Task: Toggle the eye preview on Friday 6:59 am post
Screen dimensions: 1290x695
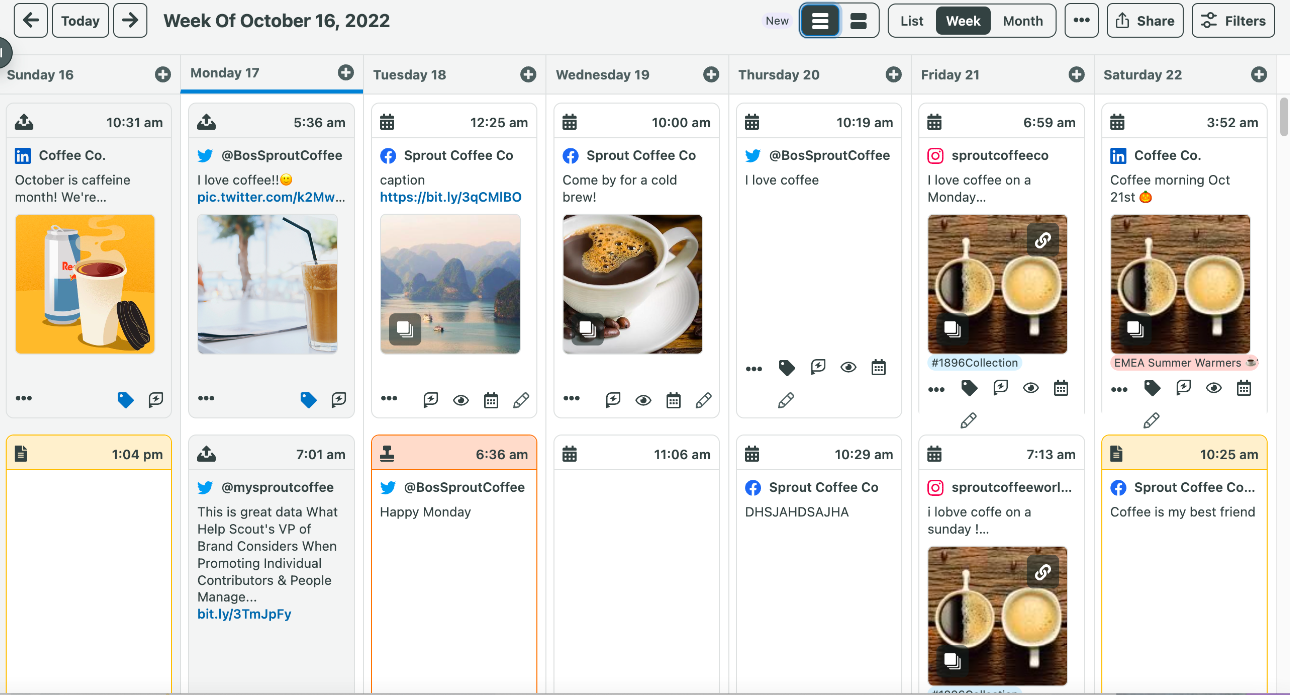Action: click(x=1031, y=388)
